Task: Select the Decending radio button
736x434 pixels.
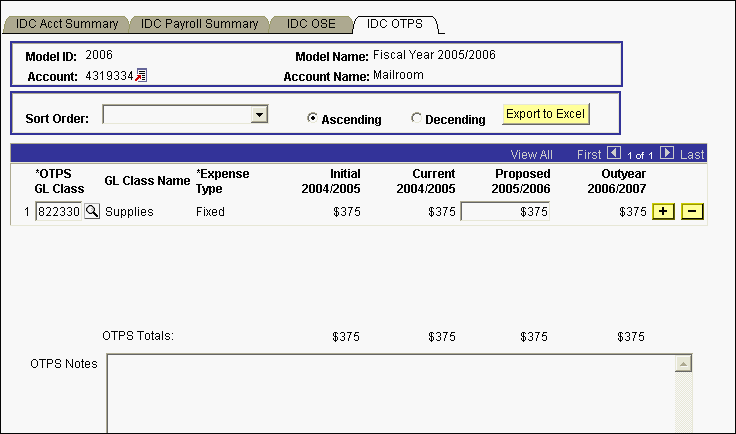Action: tap(417, 119)
